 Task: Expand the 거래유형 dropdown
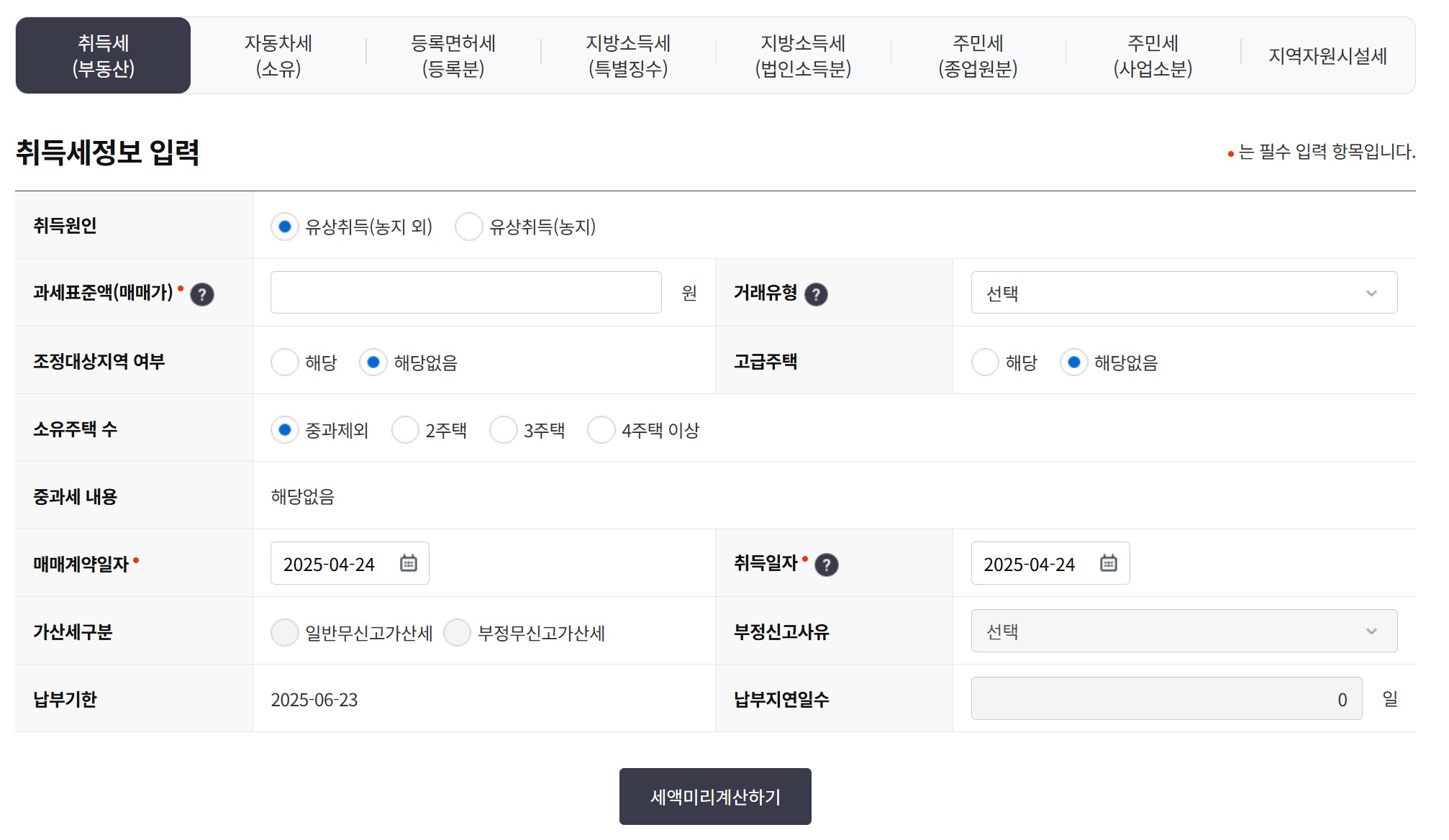[1184, 293]
